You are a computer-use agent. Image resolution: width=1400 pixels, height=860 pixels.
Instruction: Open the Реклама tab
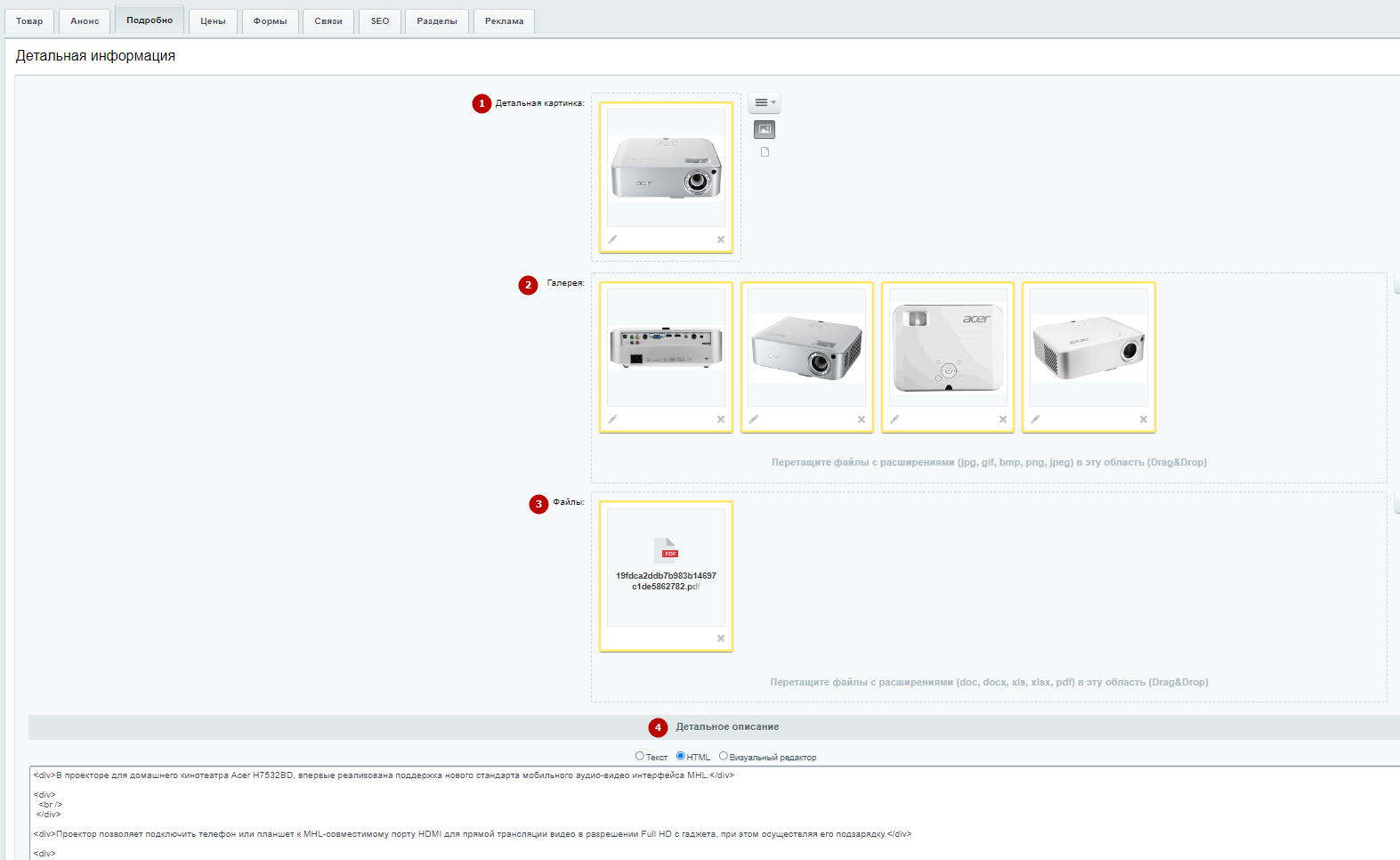point(505,21)
